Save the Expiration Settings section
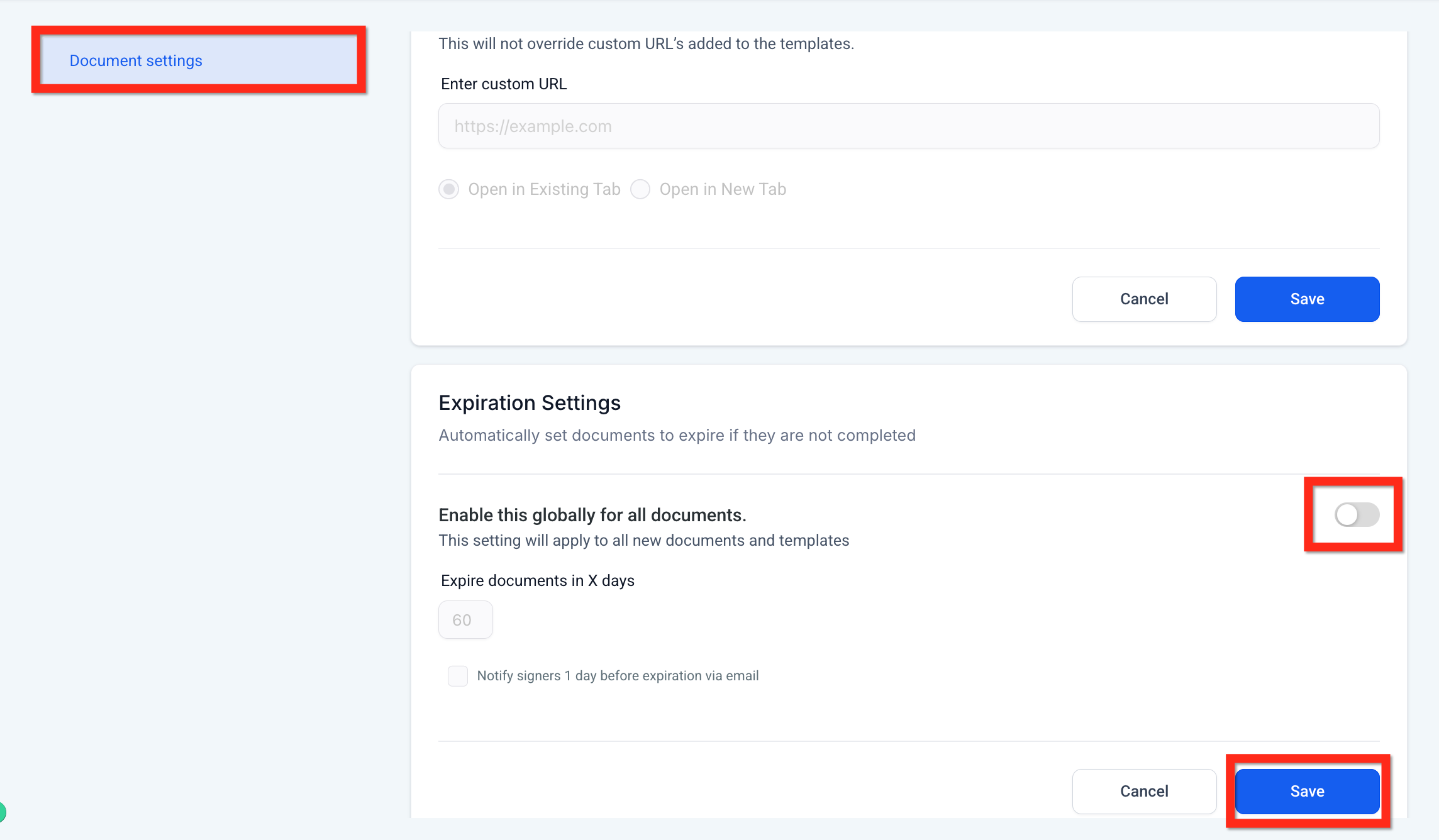Screen dimensions: 1439x840 click(x=1307, y=792)
